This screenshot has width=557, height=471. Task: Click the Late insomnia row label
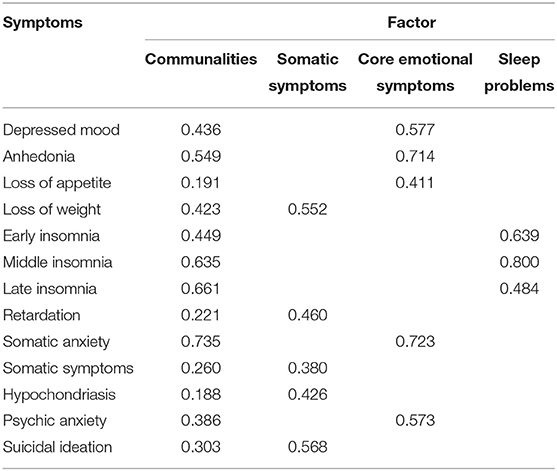tap(50, 288)
